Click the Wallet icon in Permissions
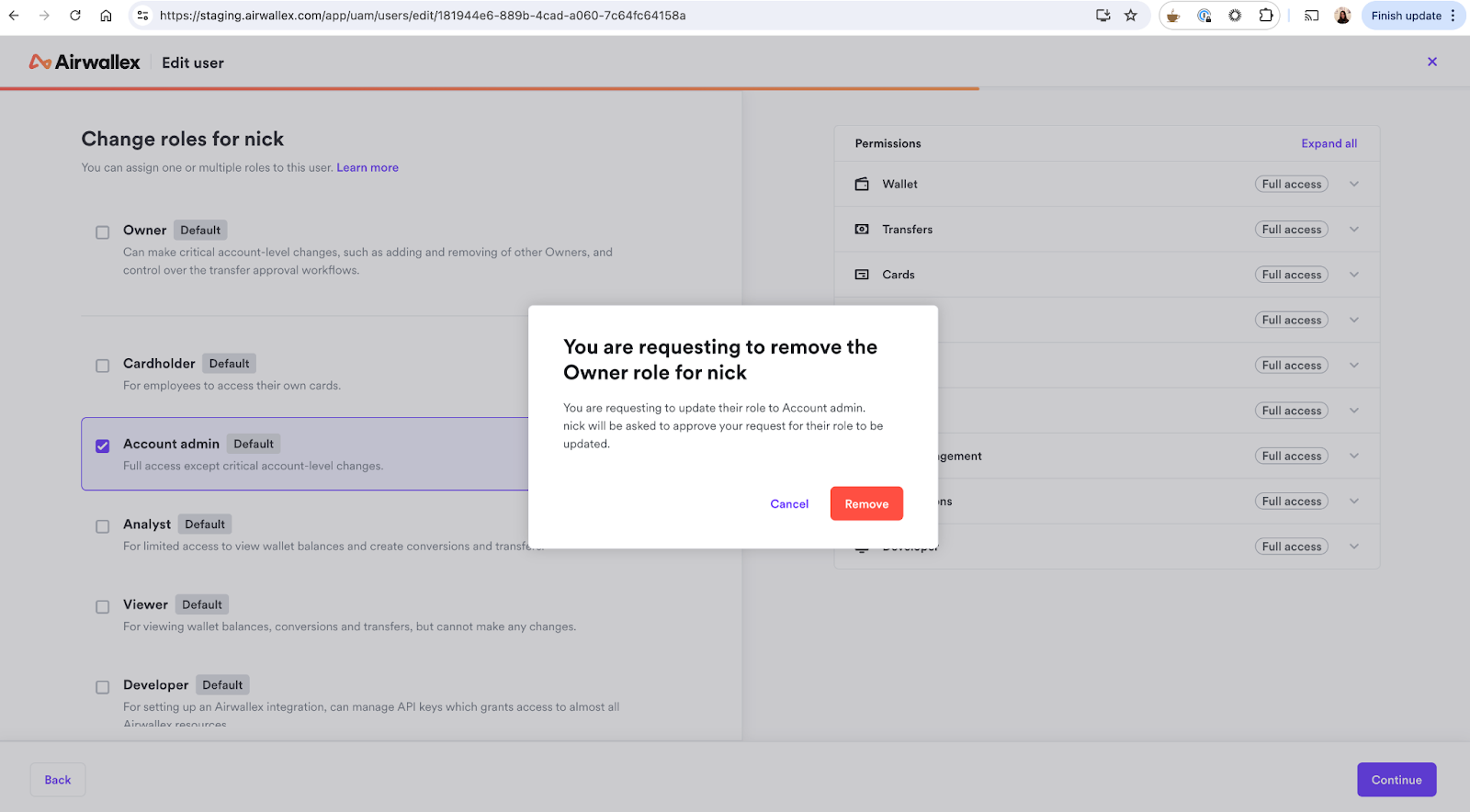1470x812 pixels. point(862,185)
